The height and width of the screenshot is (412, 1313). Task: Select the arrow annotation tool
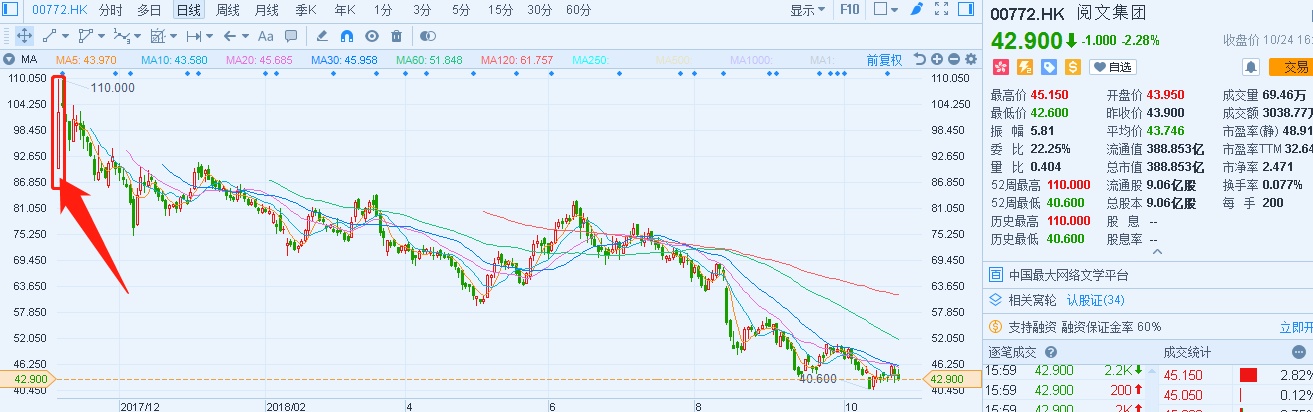(229, 36)
